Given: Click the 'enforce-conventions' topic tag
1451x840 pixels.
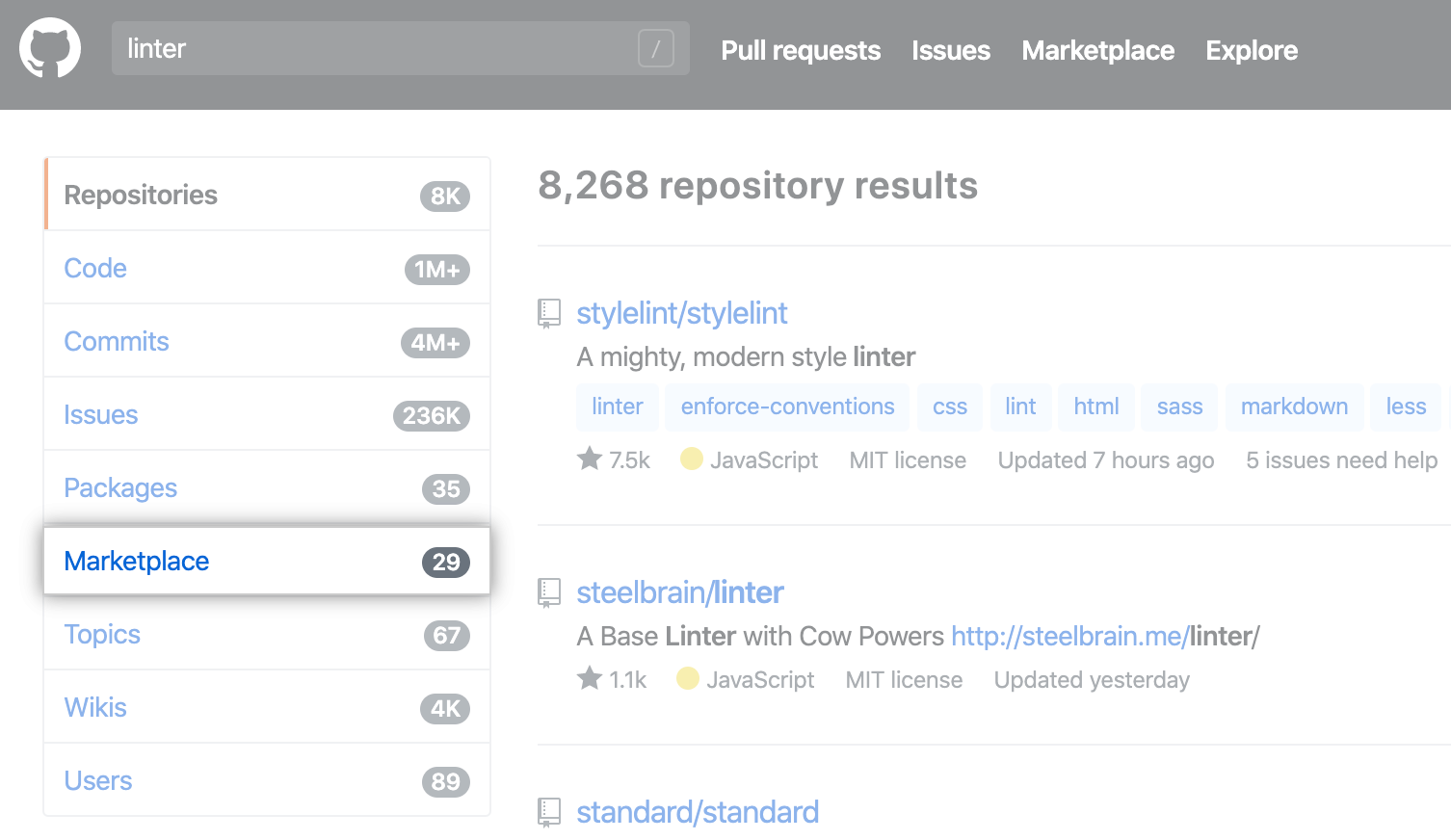Looking at the screenshot, I should (x=787, y=407).
